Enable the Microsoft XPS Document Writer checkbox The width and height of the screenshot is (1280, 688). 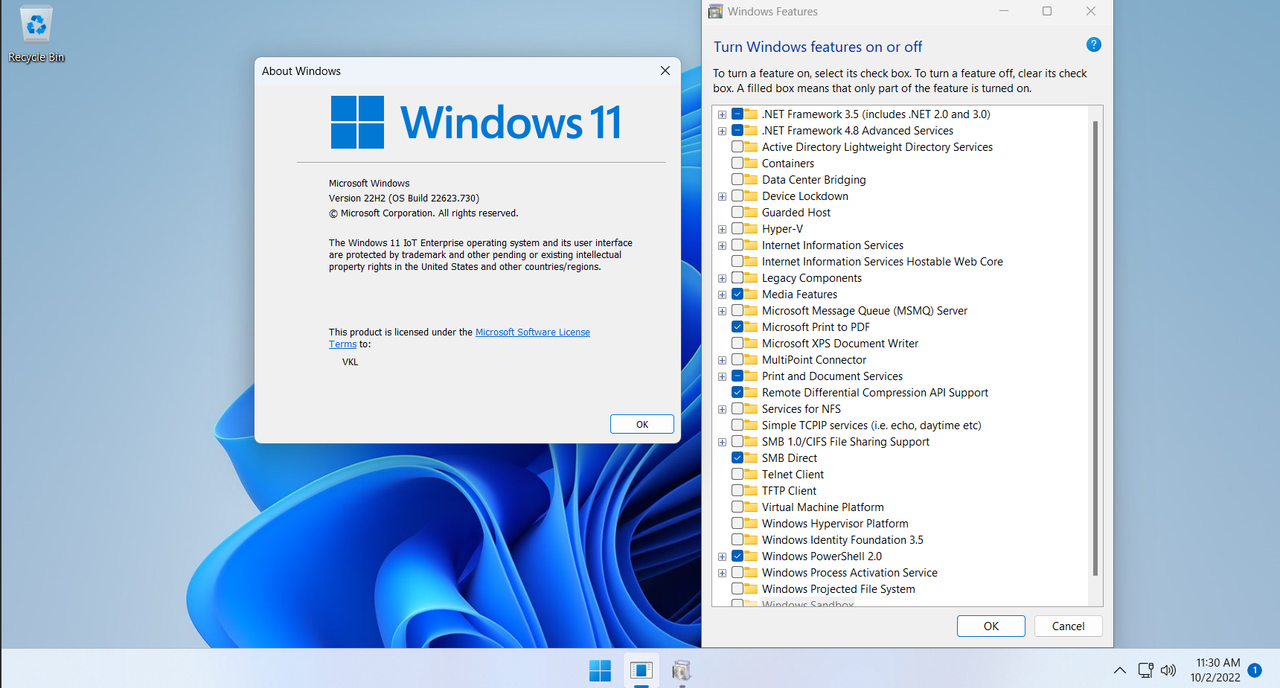[x=737, y=343]
